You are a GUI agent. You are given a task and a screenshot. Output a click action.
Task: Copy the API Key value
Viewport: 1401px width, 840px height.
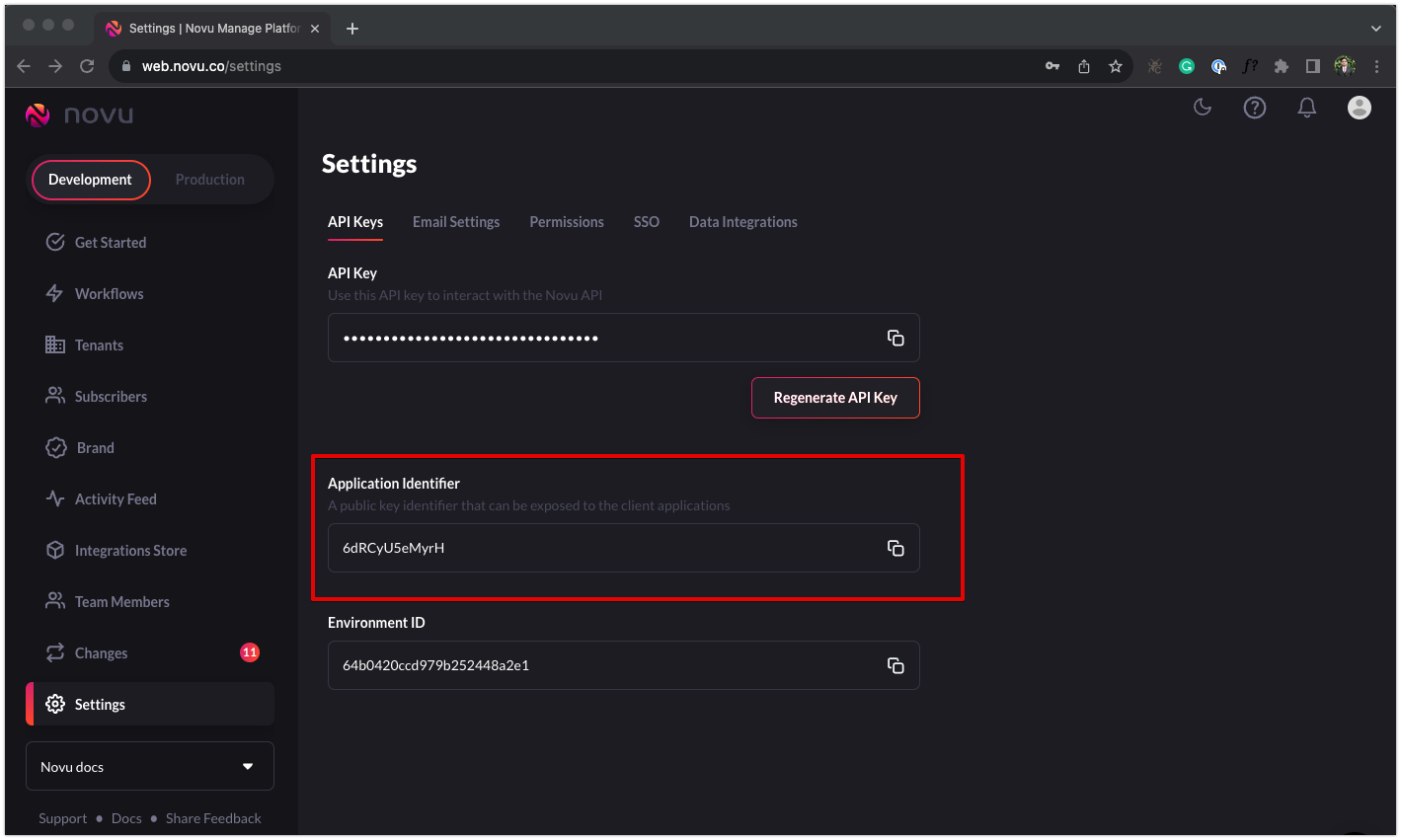click(x=895, y=338)
